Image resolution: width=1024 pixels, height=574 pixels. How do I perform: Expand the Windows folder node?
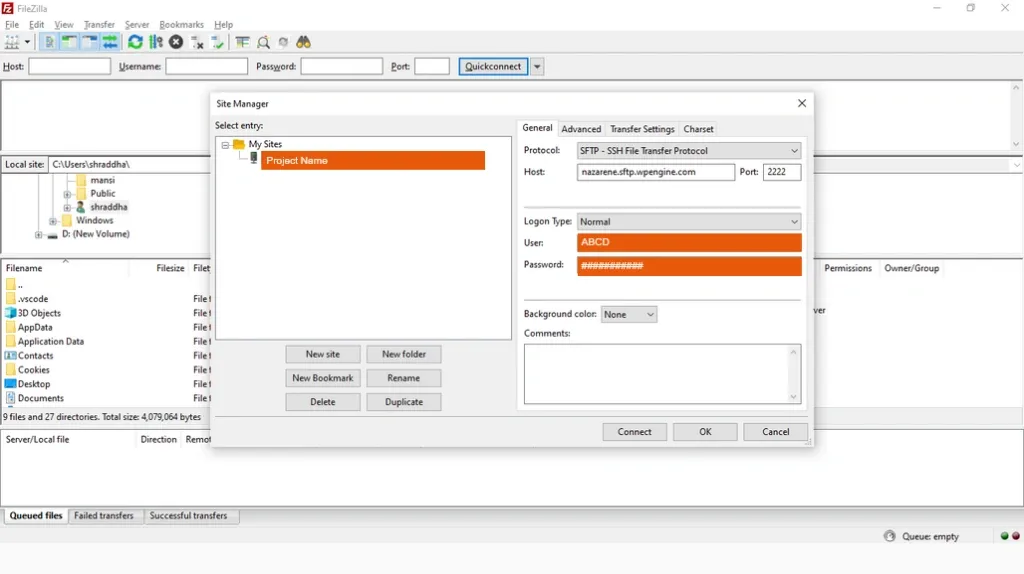tap(53, 221)
